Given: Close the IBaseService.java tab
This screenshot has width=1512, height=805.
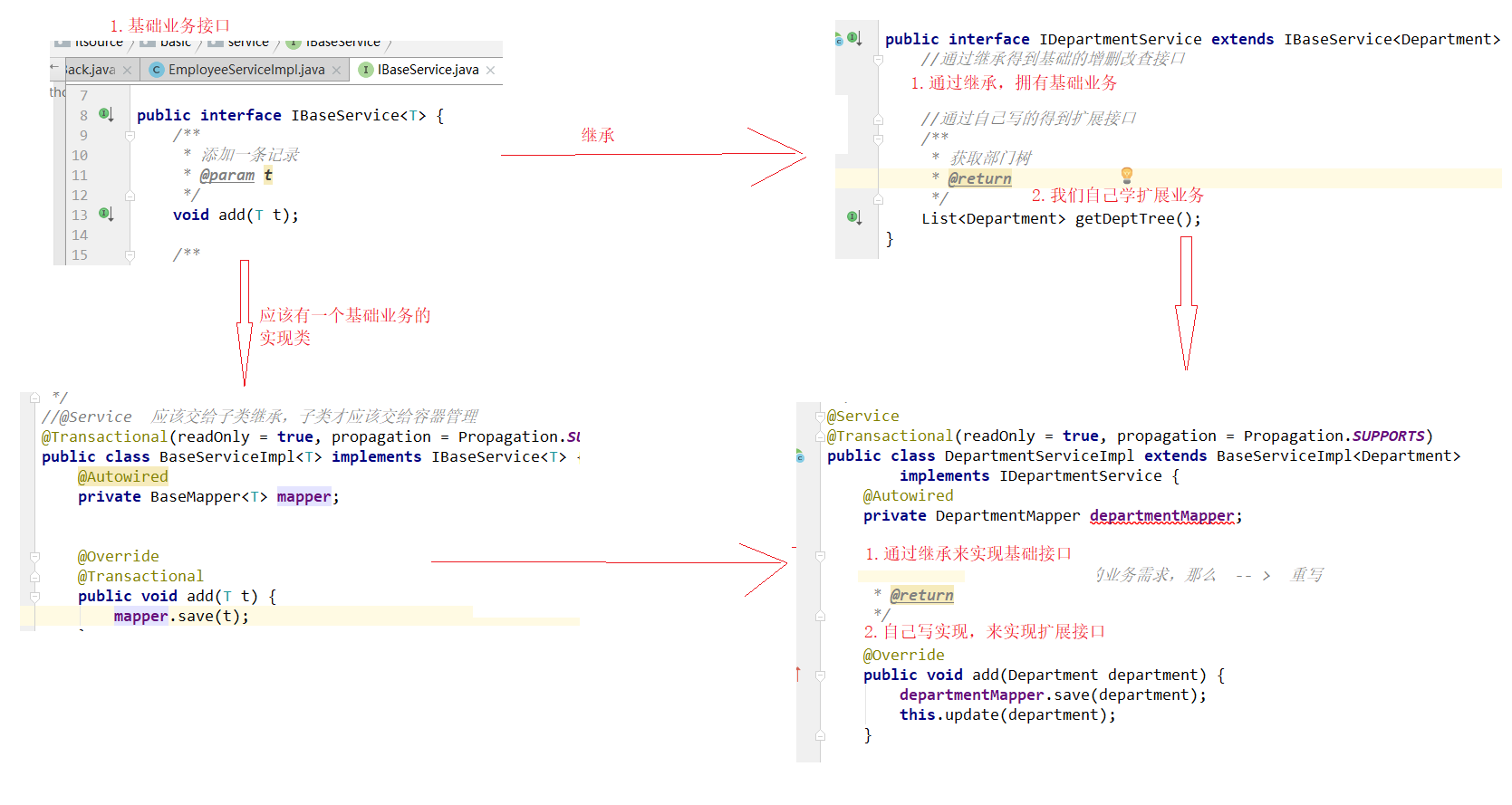Looking at the screenshot, I should coord(491,71).
